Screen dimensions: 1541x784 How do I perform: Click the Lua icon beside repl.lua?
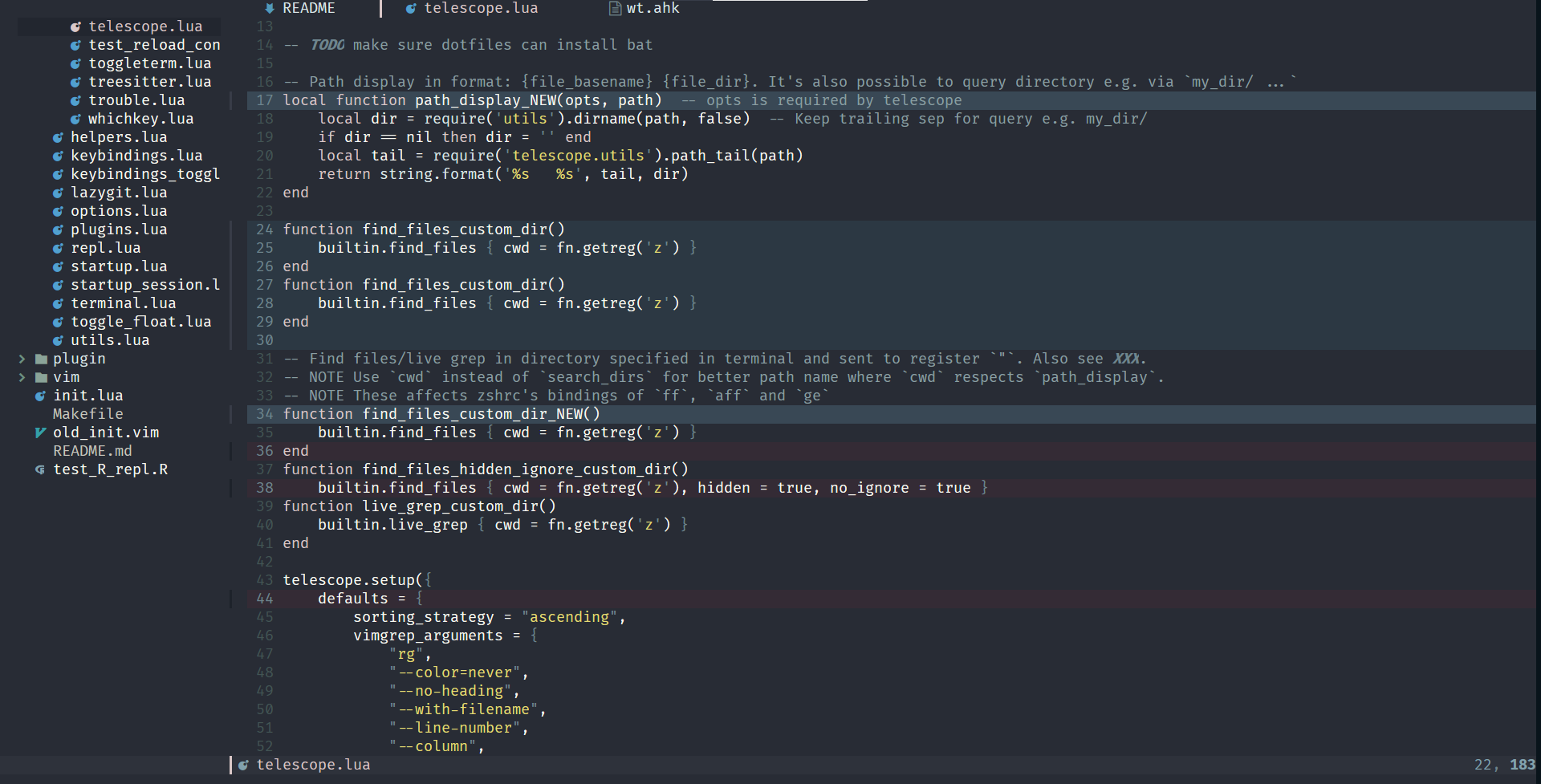pos(58,248)
